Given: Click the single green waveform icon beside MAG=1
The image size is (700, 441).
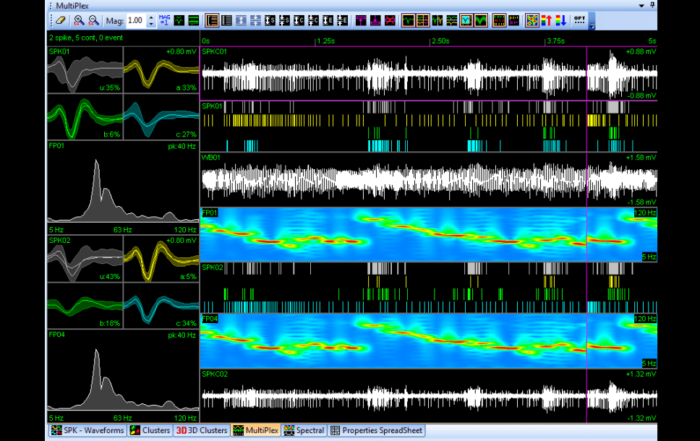Looking at the screenshot, I should [179, 21].
